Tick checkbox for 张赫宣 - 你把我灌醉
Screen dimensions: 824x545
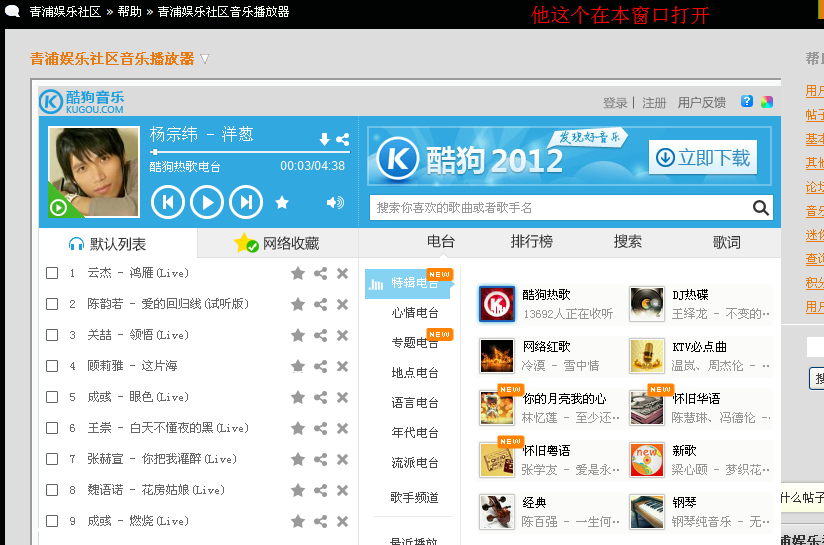click(52, 459)
